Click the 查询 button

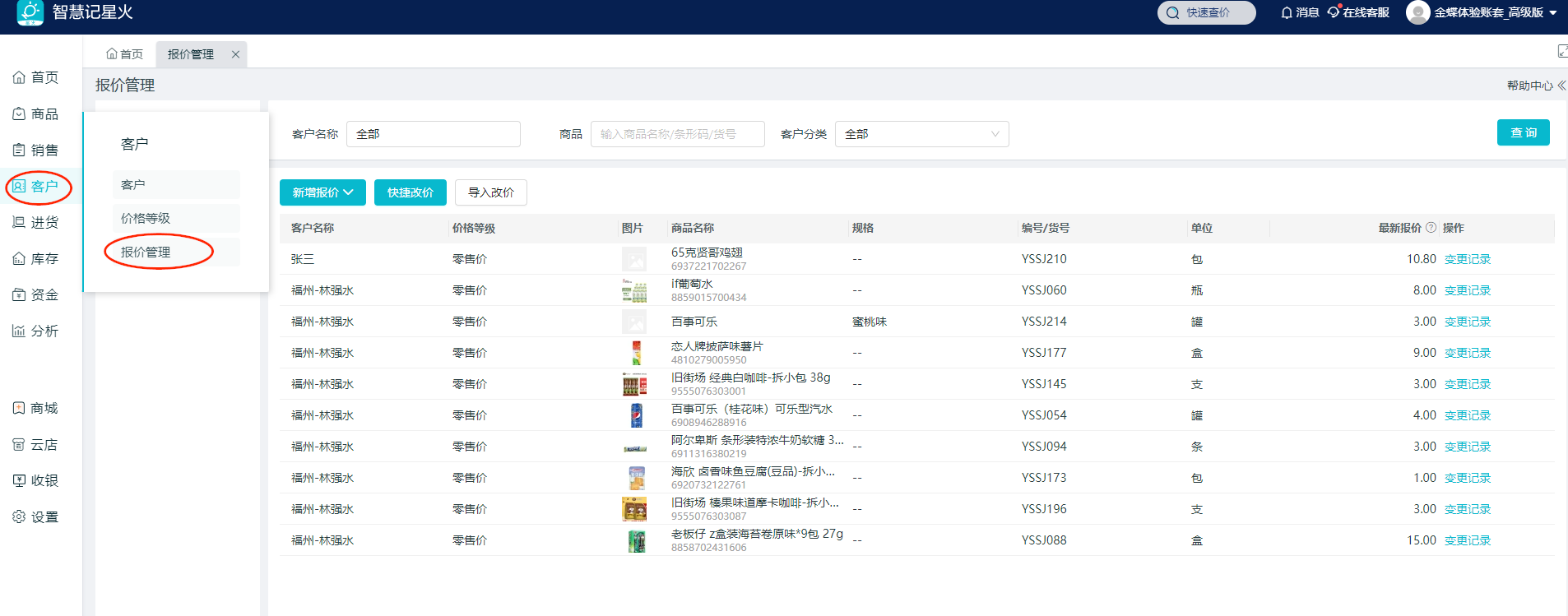(x=1524, y=132)
